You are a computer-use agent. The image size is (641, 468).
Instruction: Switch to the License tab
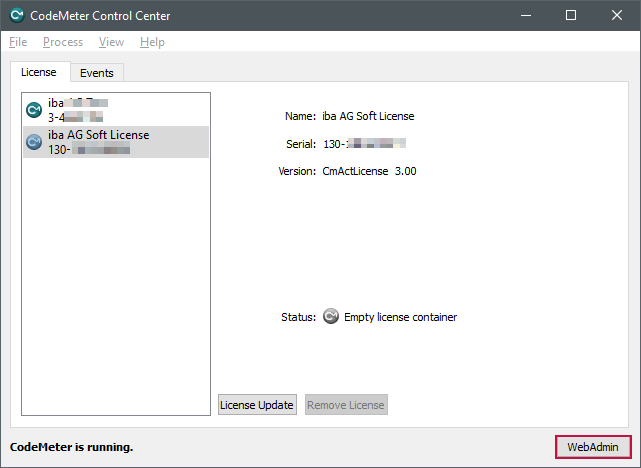(x=39, y=72)
